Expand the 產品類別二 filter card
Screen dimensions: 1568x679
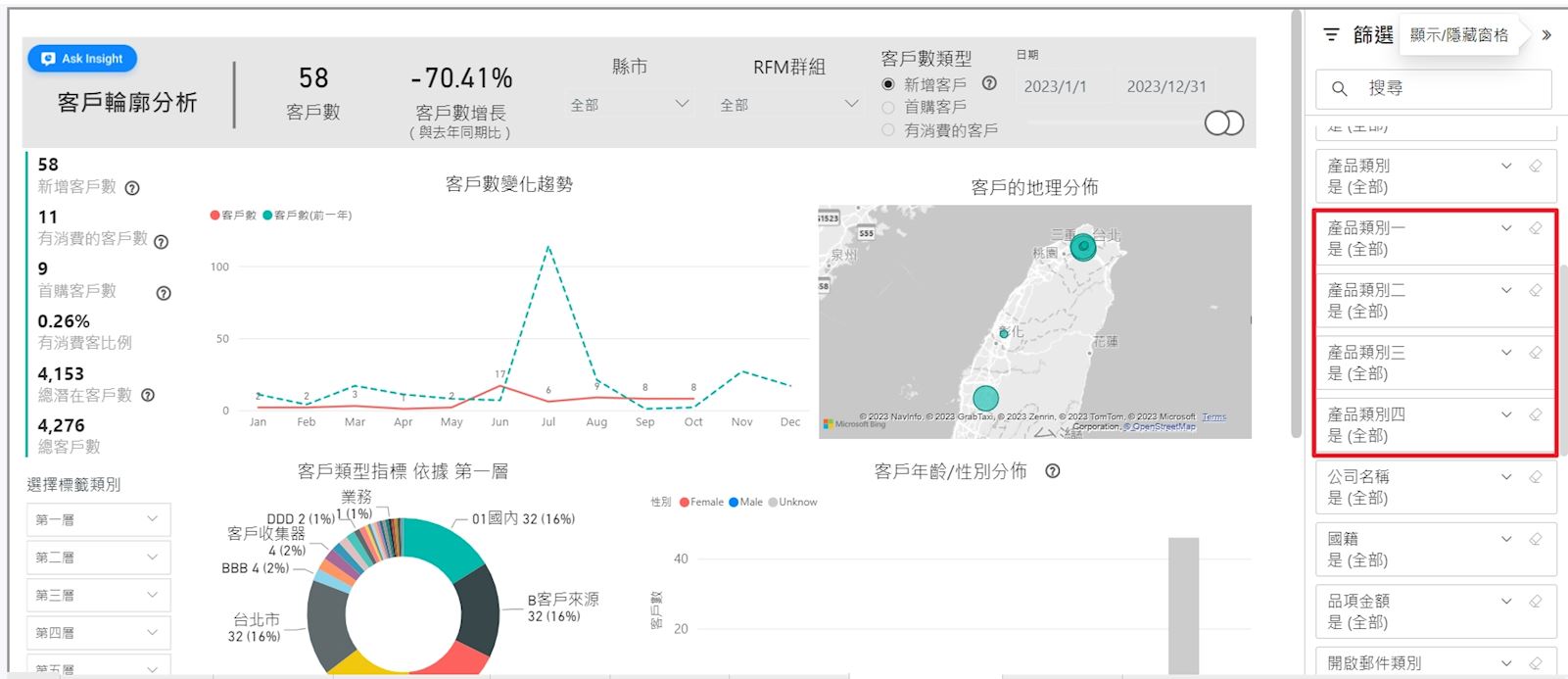(1505, 290)
